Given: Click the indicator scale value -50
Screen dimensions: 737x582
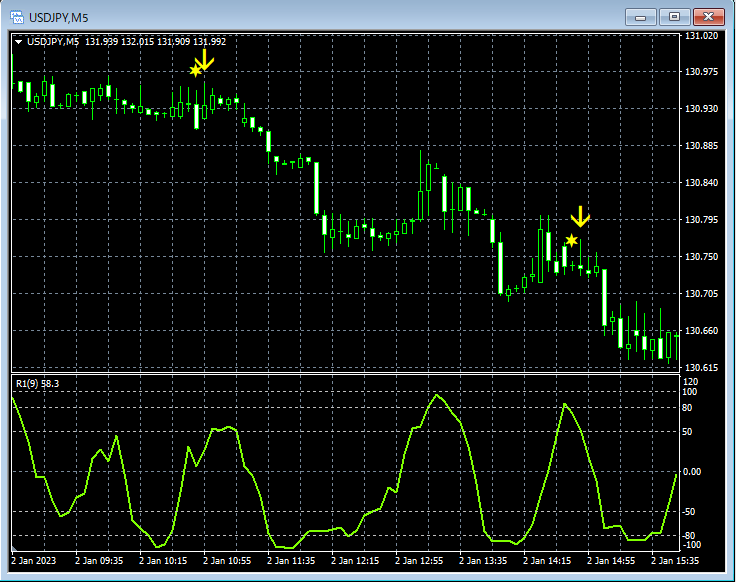Looking at the screenshot, I should click(688, 512).
